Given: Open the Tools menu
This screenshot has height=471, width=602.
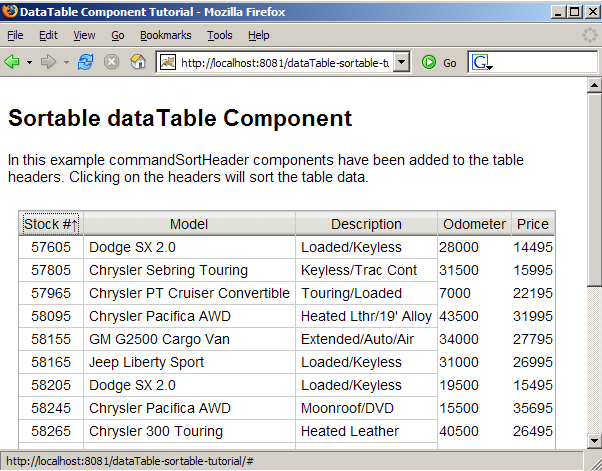Looking at the screenshot, I should (x=219, y=35).
